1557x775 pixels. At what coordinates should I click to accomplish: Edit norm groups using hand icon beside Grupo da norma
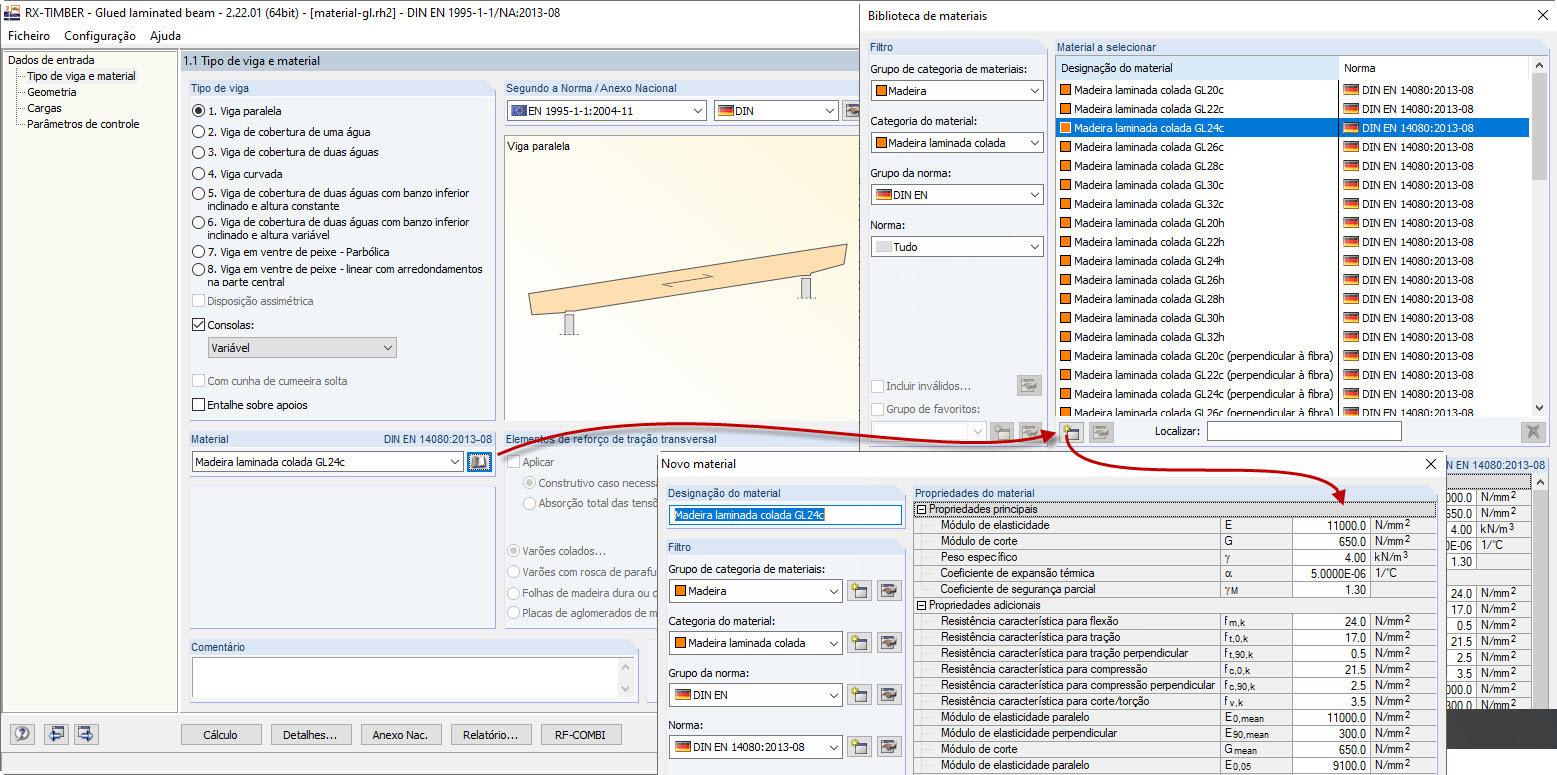888,694
